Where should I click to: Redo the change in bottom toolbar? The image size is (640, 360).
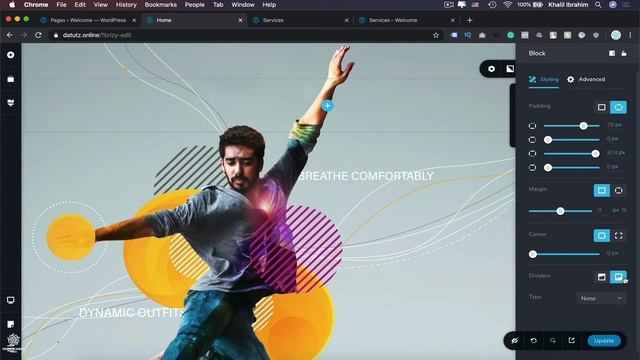pyautogui.click(x=553, y=341)
